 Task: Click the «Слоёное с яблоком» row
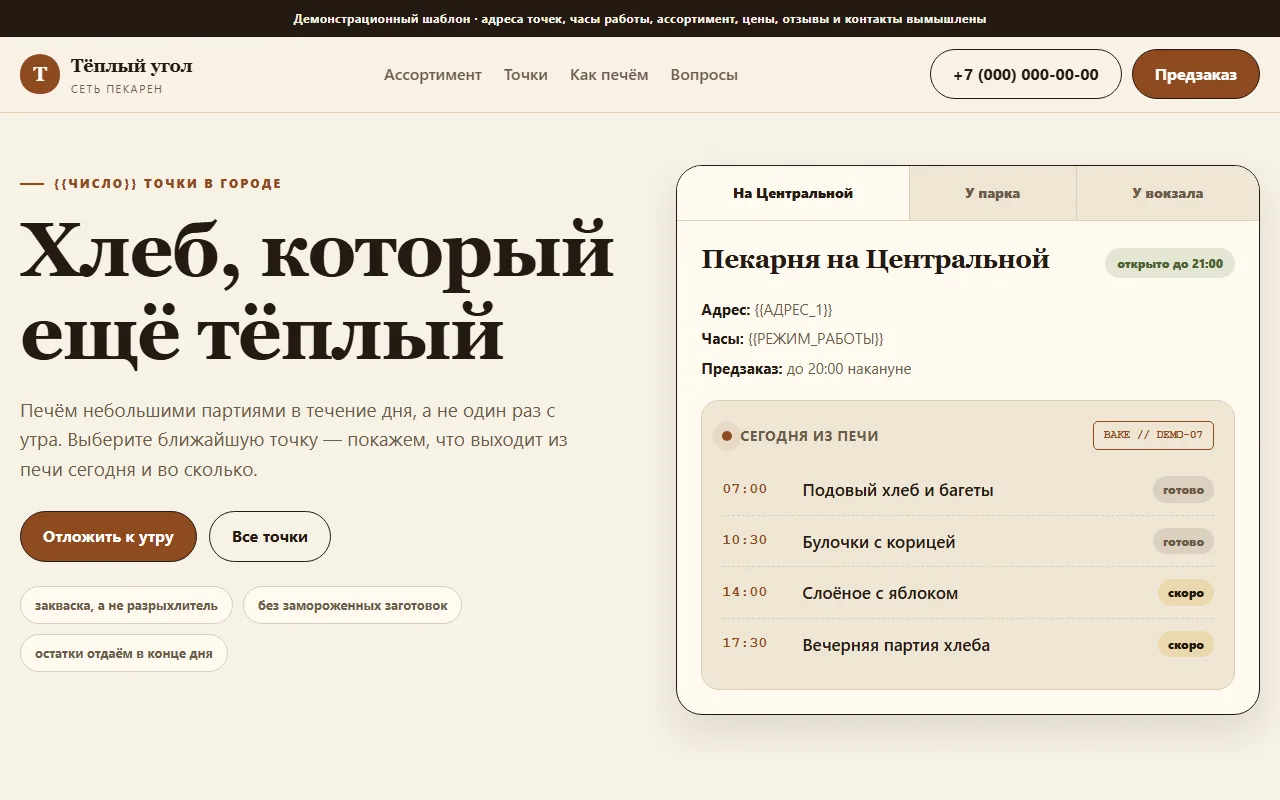click(x=968, y=593)
